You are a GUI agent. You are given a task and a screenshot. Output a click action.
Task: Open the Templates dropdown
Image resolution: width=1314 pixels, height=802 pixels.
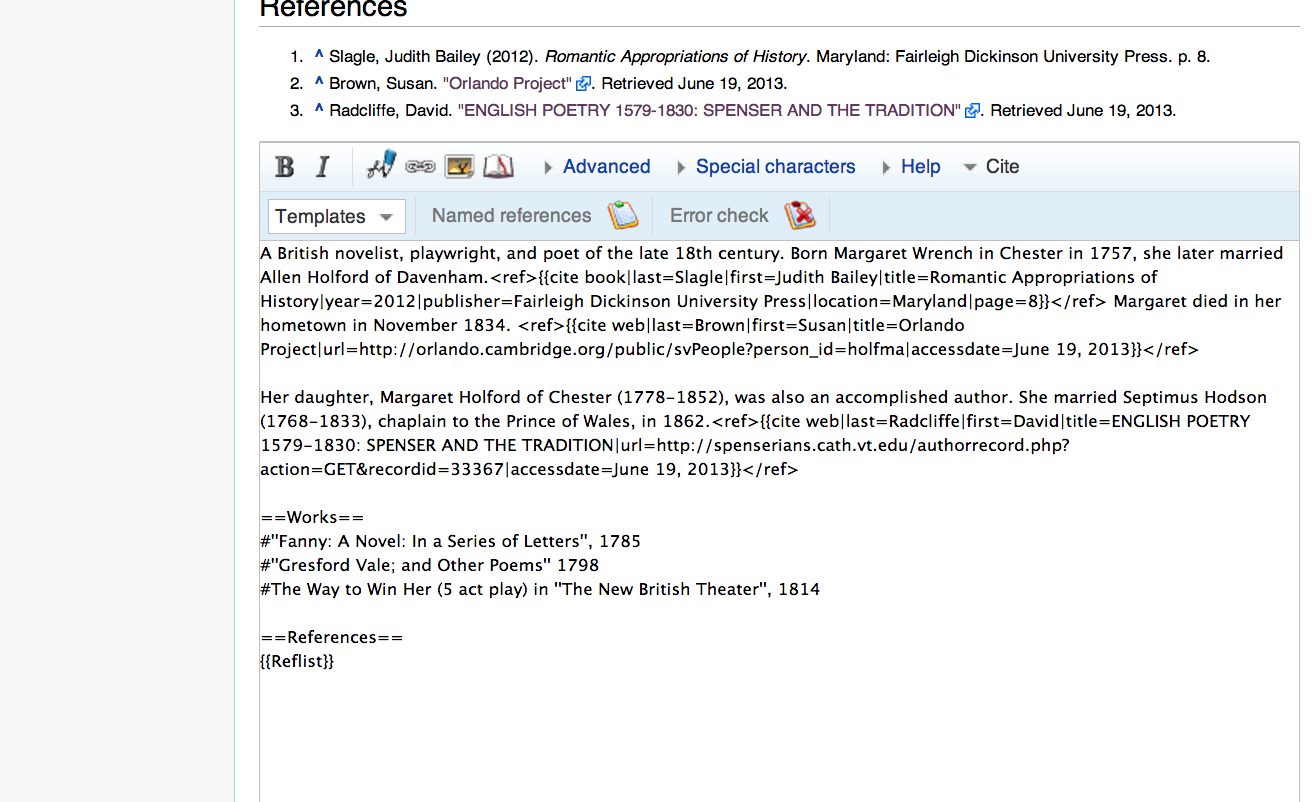point(336,216)
